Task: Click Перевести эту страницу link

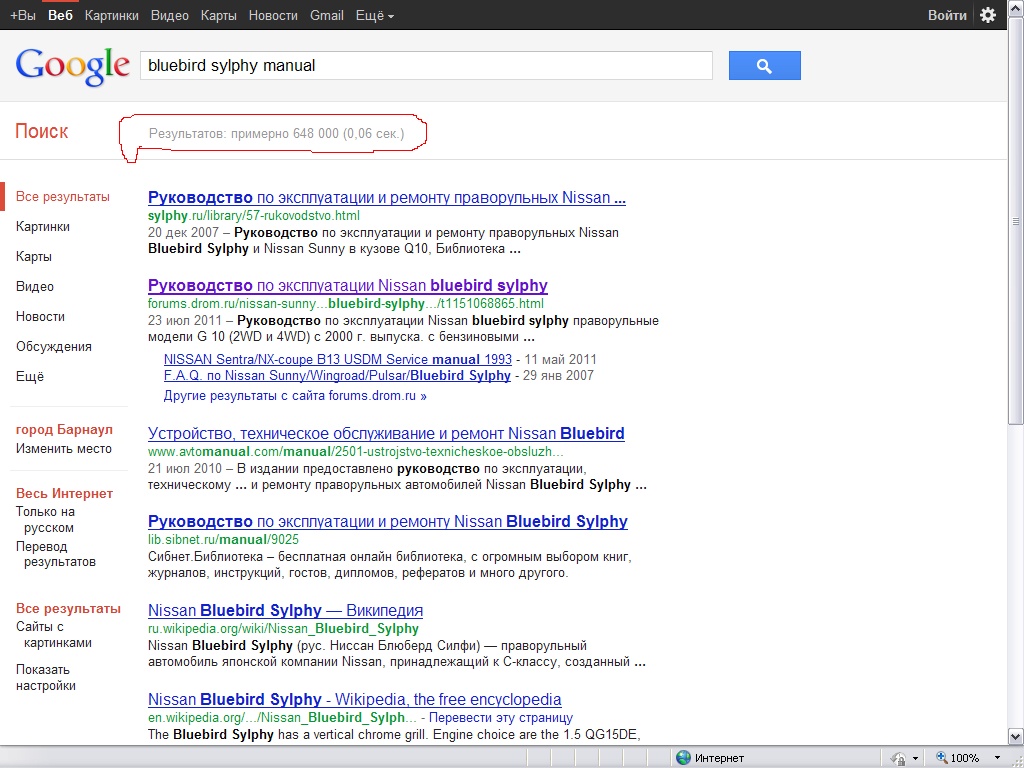Action: [x=501, y=718]
